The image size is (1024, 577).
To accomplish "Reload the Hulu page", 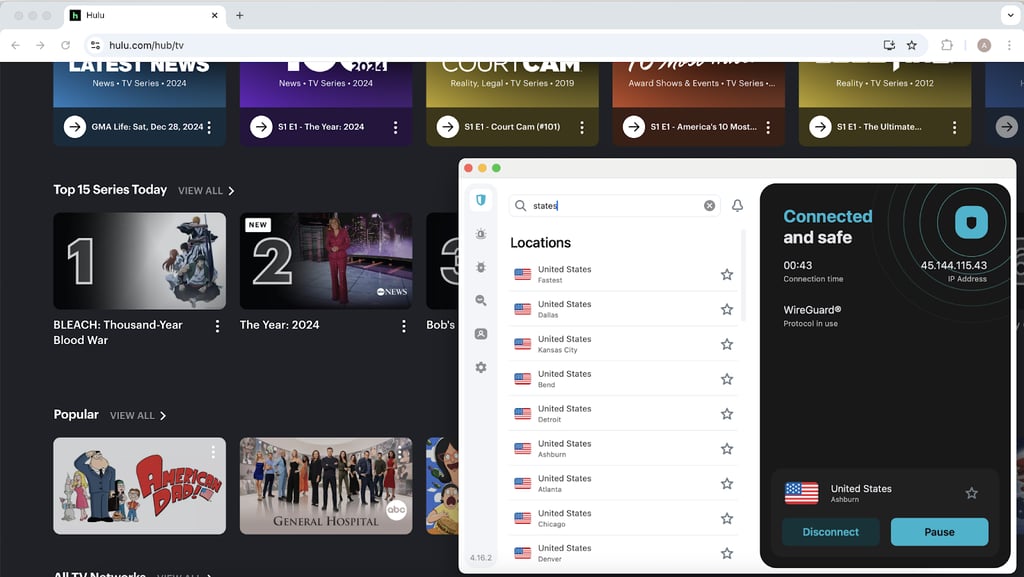I will [x=65, y=45].
